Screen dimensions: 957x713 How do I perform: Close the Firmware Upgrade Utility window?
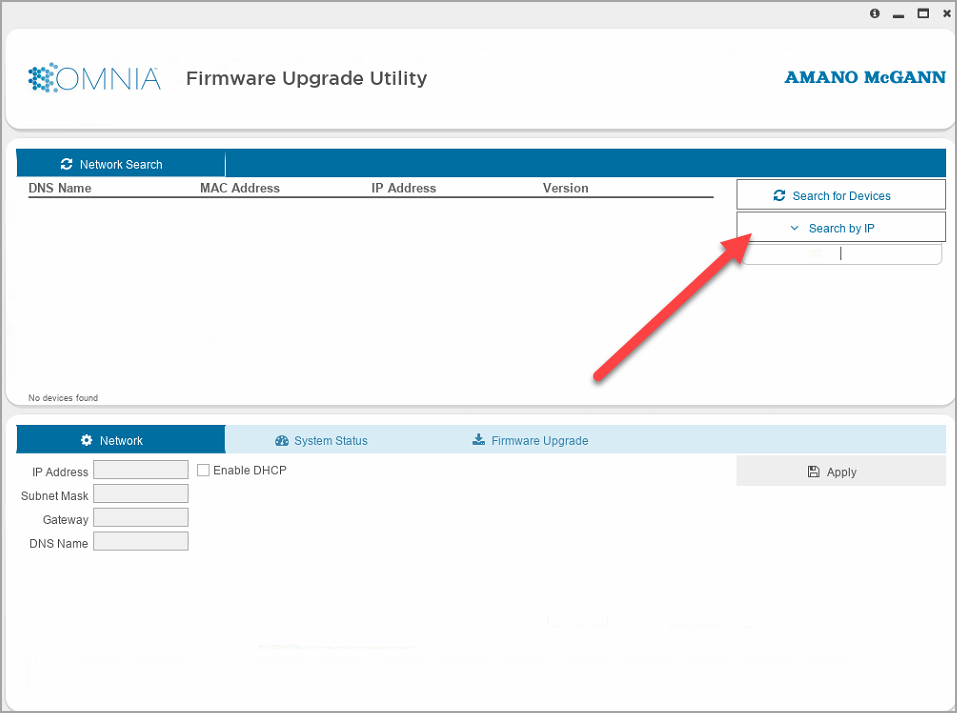point(947,13)
